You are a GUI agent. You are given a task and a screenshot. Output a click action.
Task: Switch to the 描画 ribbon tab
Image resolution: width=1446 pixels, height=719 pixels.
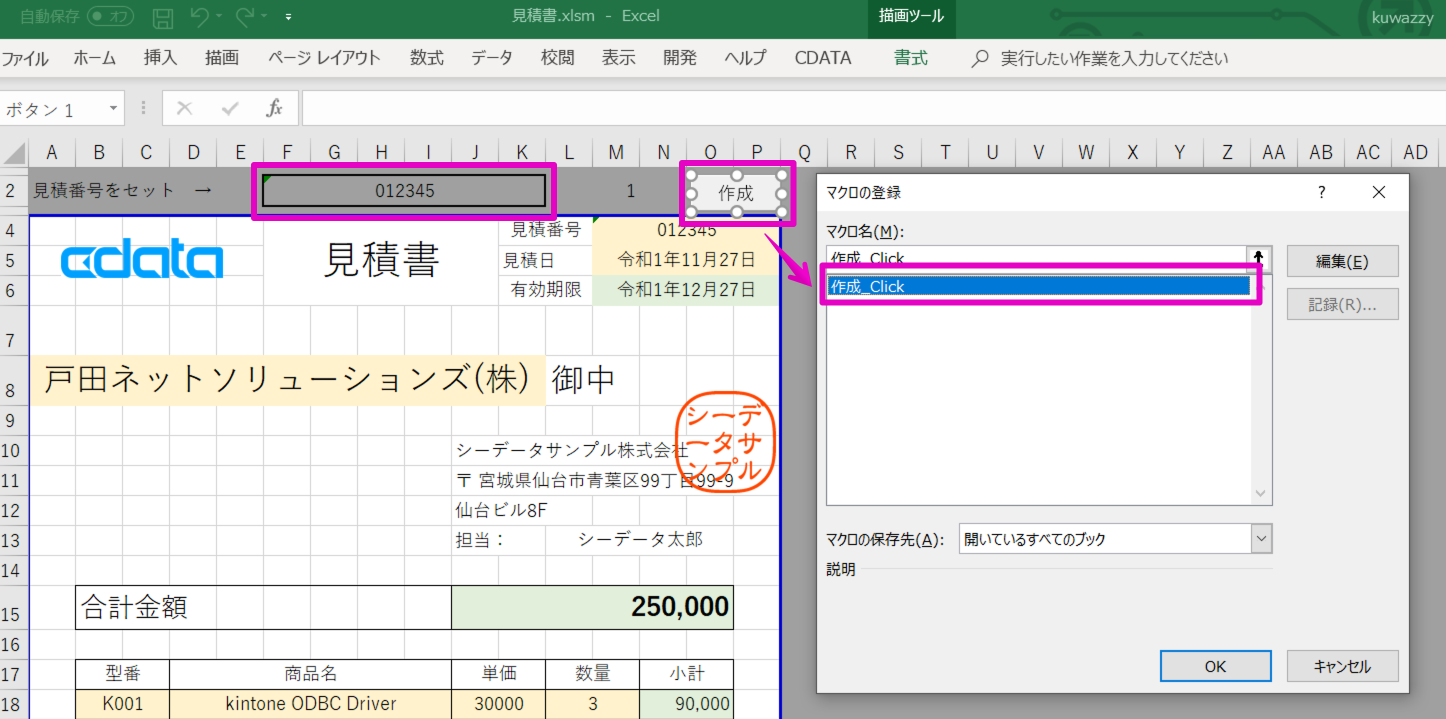tap(222, 58)
